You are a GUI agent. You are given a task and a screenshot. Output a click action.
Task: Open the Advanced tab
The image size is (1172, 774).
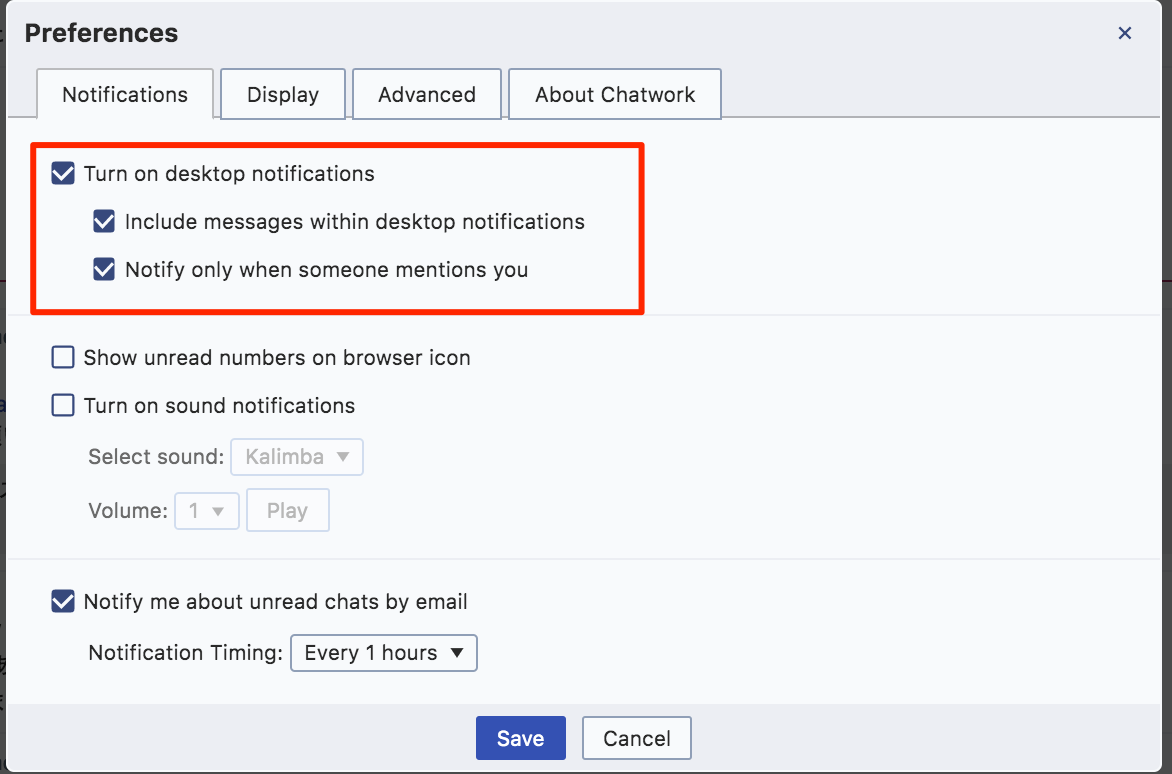tap(426, 94)
